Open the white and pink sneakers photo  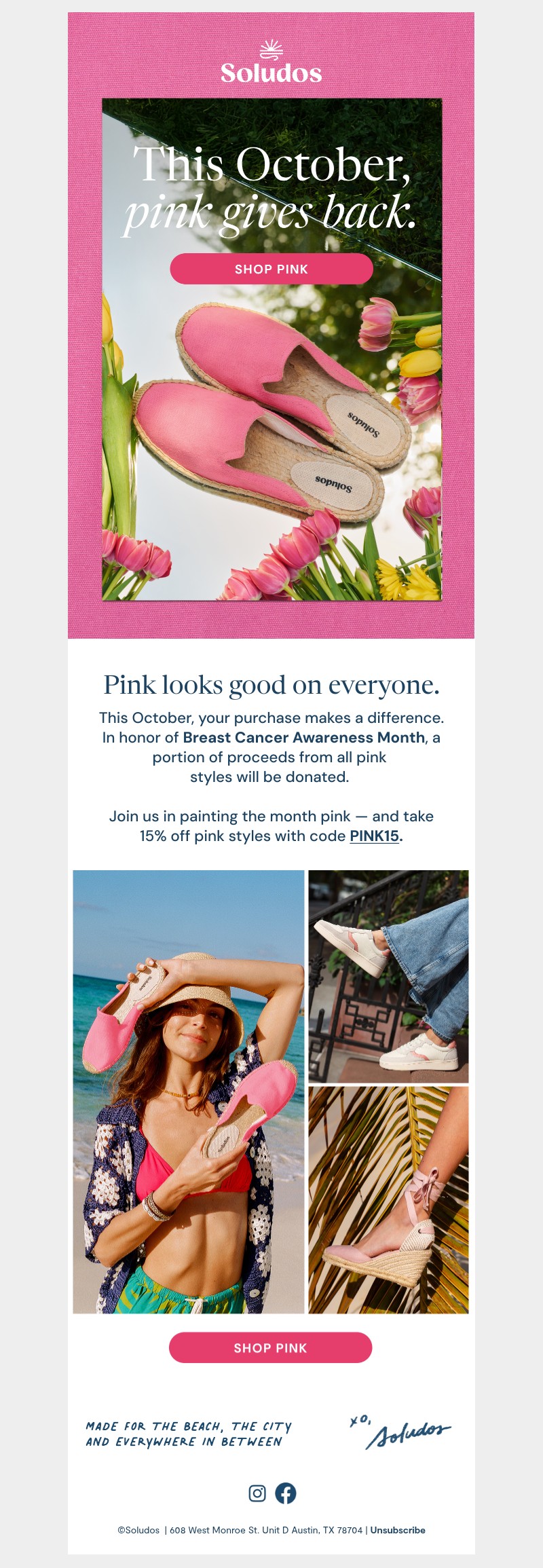tap(388, 976)
